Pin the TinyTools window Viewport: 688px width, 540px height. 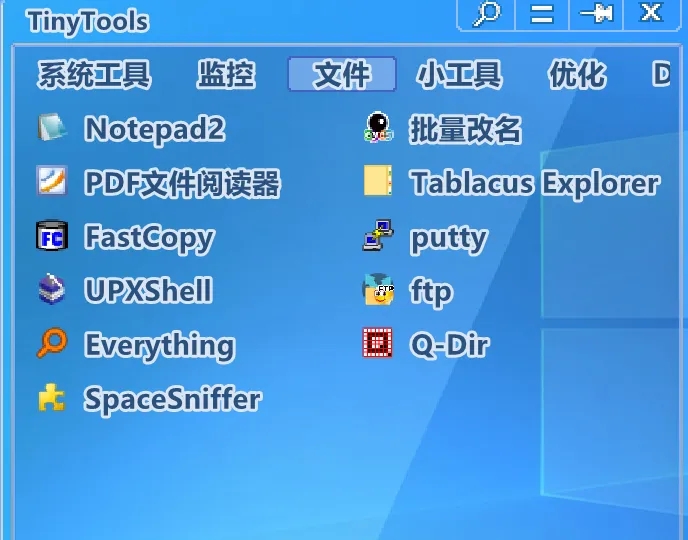[596, 14]
